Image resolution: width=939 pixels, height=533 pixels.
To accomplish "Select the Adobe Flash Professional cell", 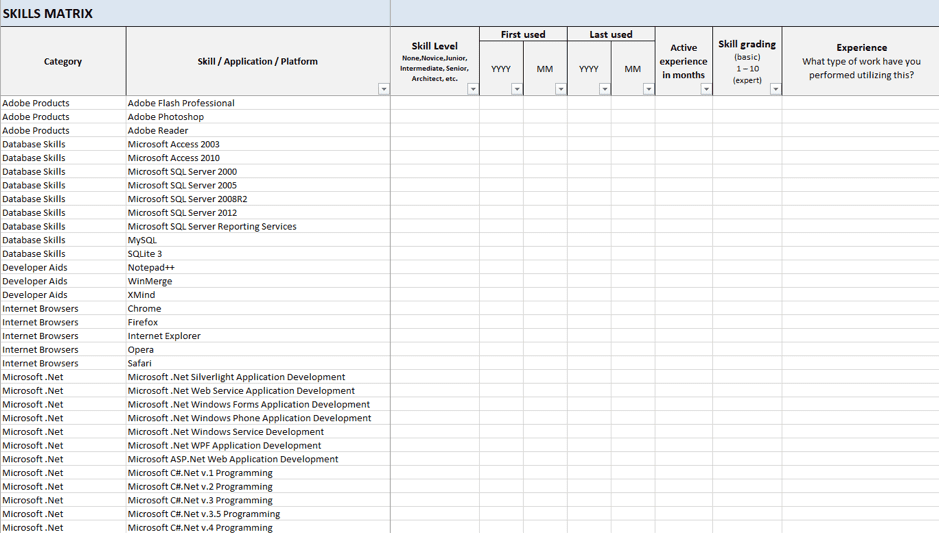I will (258, 103).
